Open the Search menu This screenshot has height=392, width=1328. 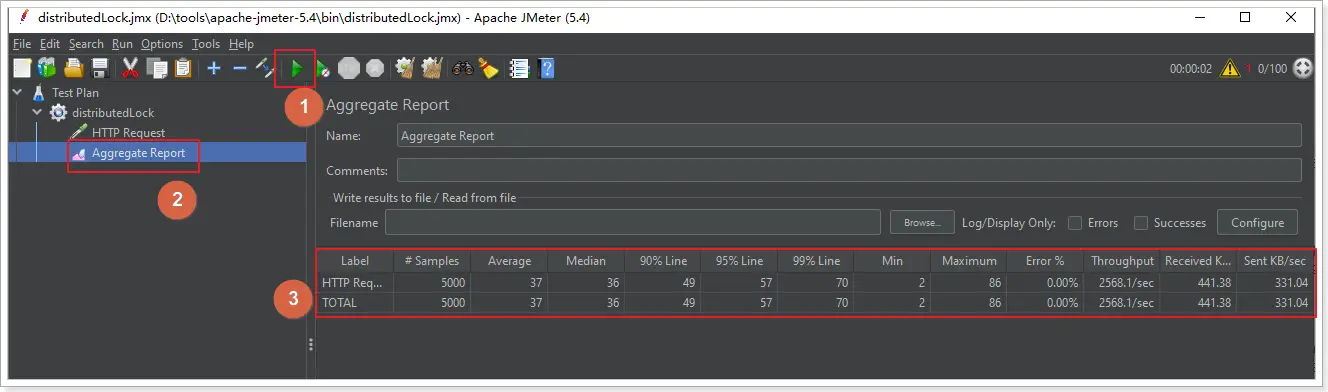click(x=86, y=44)
